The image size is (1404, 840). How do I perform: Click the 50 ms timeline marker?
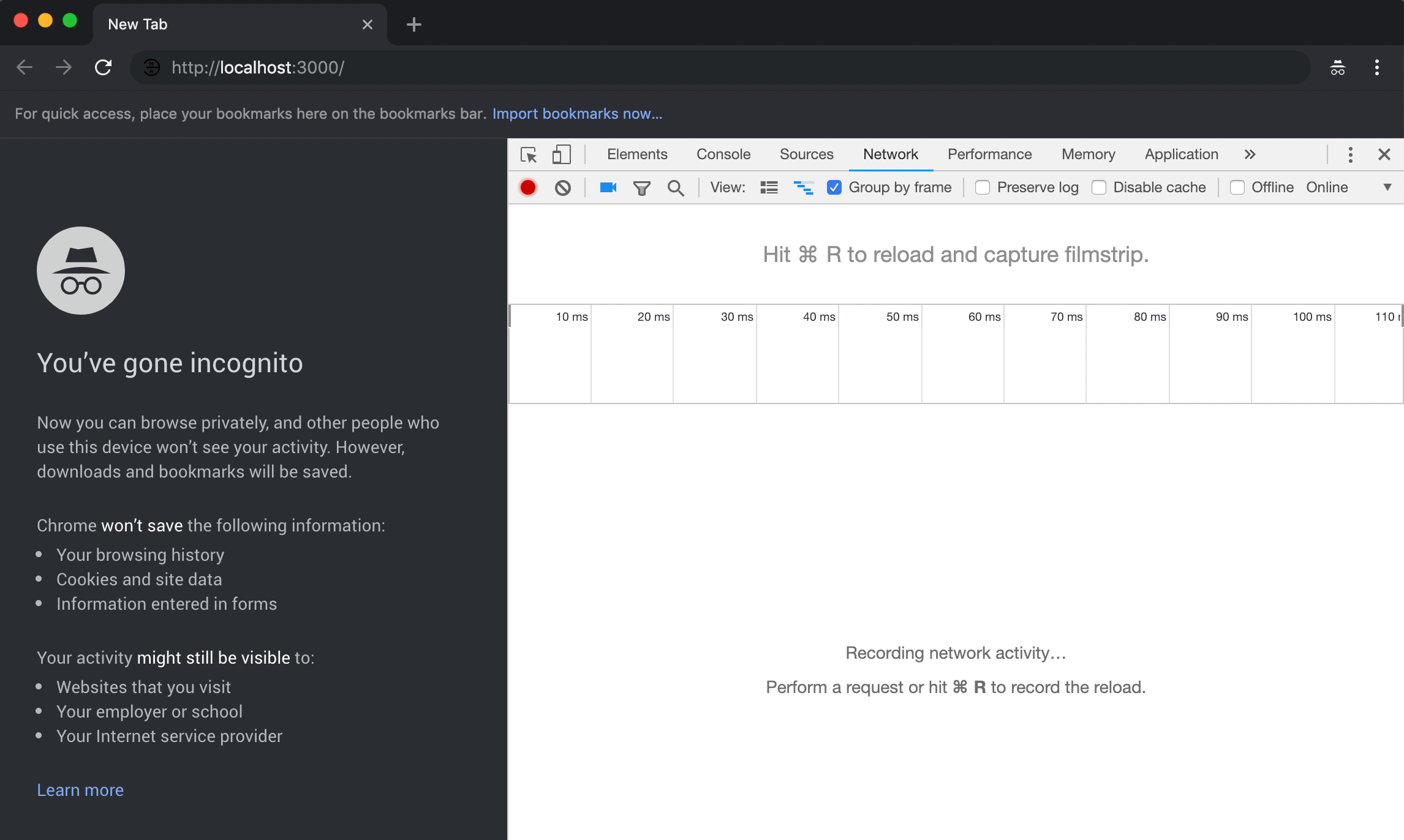(902, 317)
